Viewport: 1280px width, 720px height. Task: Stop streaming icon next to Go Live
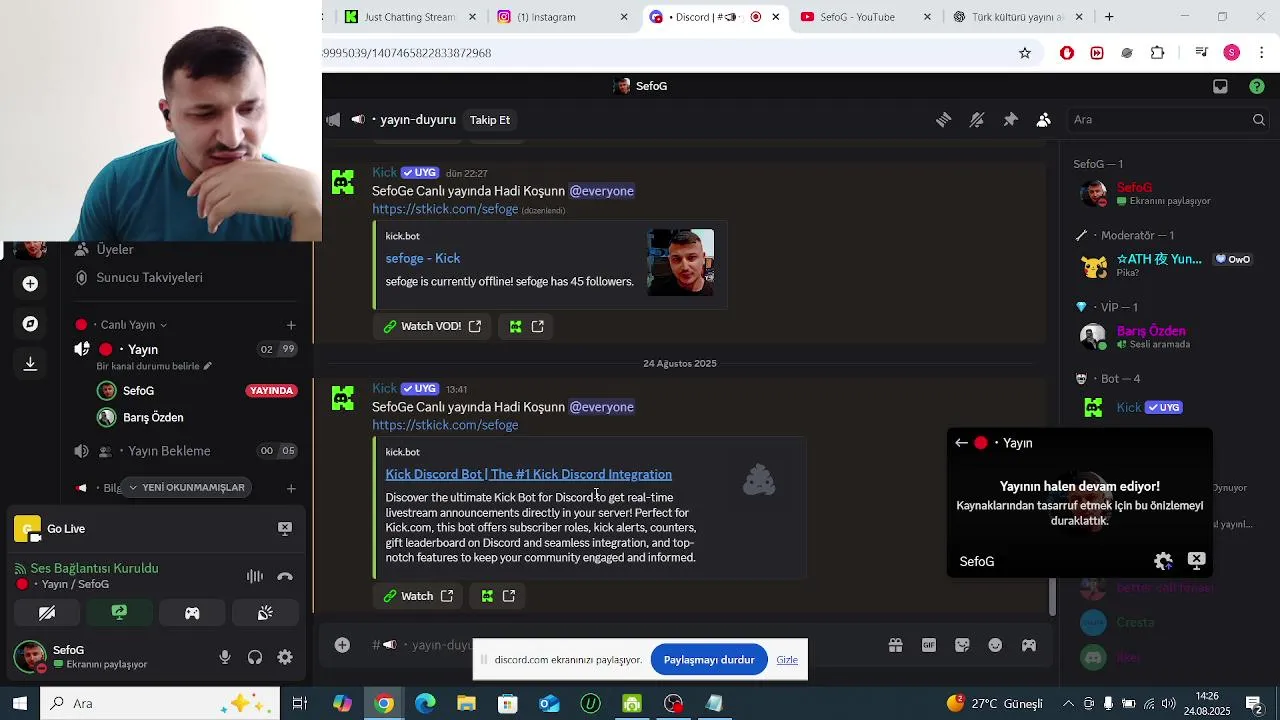pos(285,528)
